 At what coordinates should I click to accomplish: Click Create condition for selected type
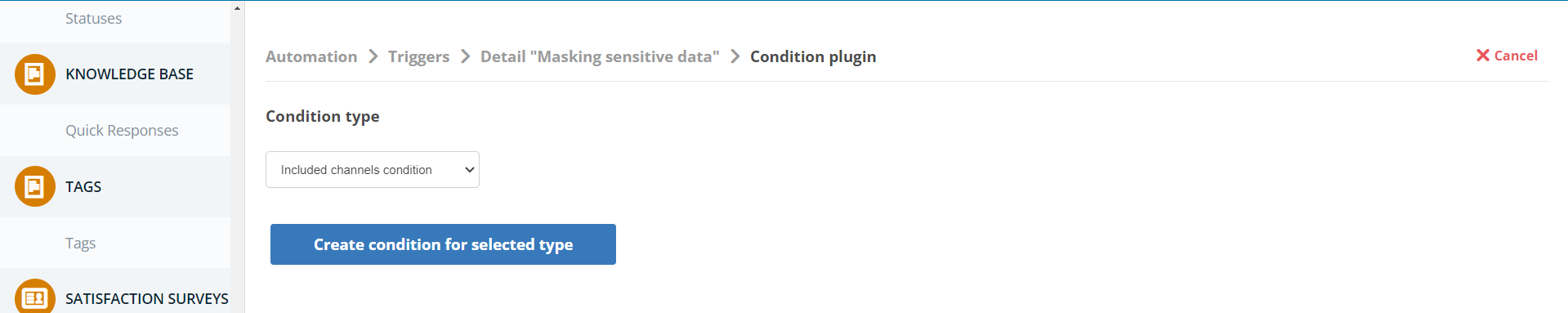click(443, 244)
